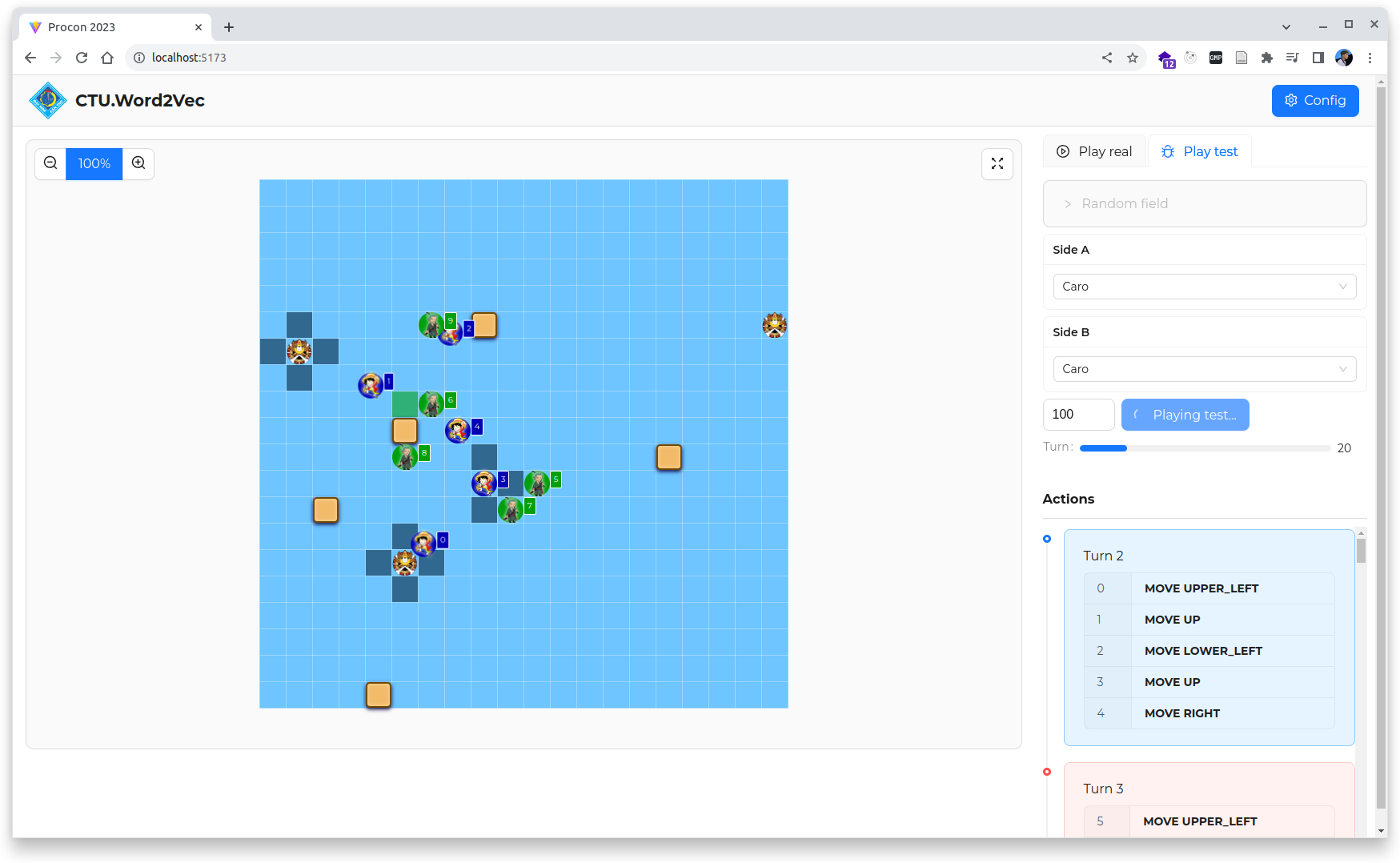Open the browser side panel icon
The width and height of the screenshot is (1400, 863).
pos(1318,58)
